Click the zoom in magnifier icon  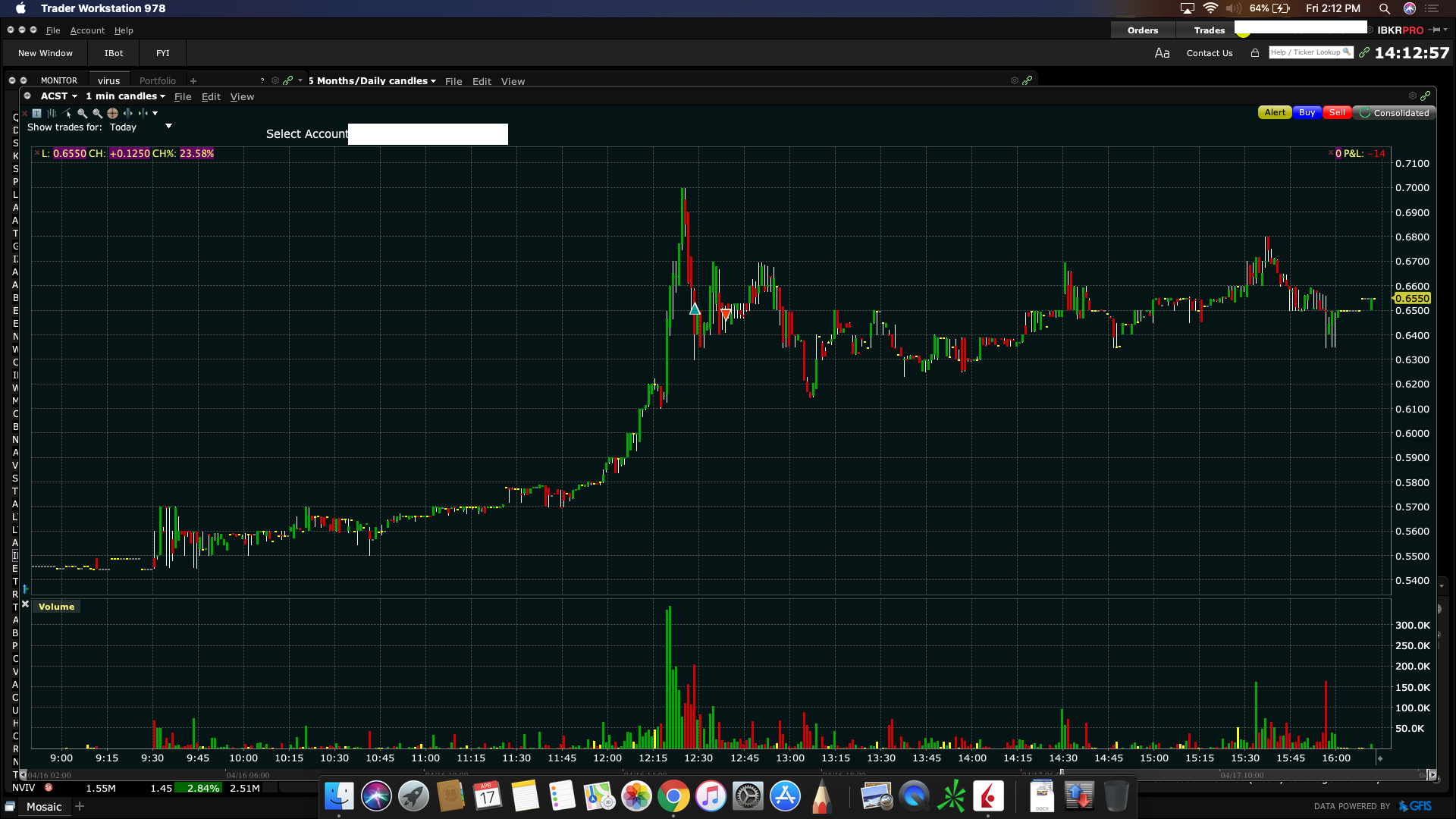click(82, 113)
